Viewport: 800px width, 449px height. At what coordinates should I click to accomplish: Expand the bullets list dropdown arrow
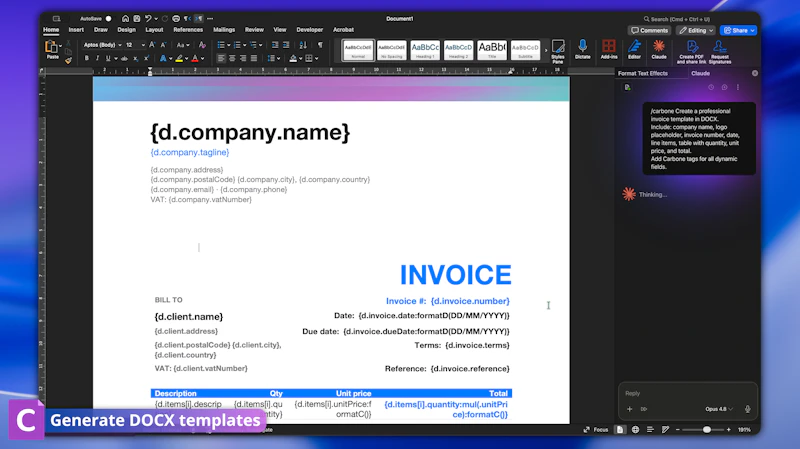(x=228, y=45)
